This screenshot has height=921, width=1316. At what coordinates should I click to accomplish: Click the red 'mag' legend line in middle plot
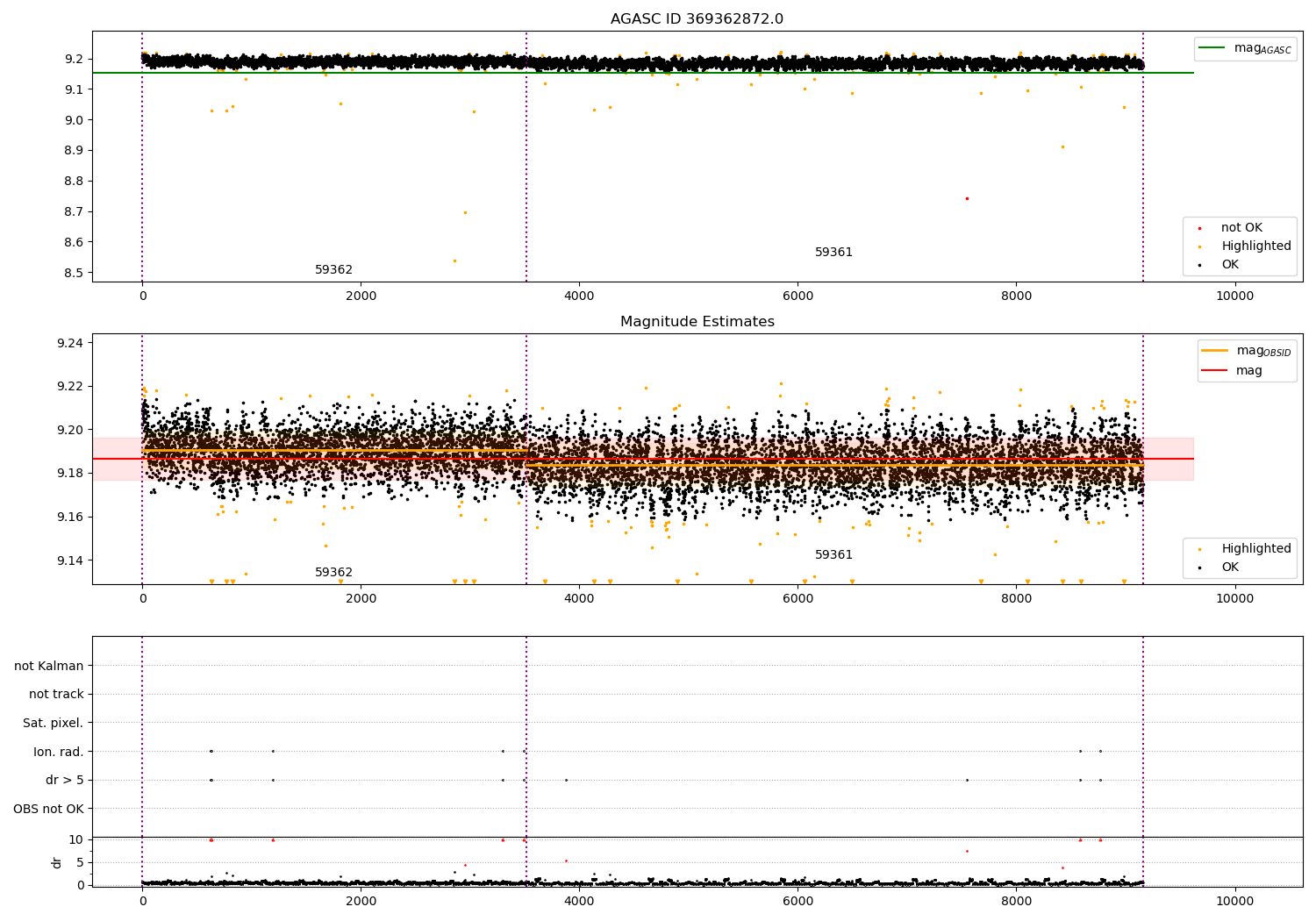point(1214,371)
